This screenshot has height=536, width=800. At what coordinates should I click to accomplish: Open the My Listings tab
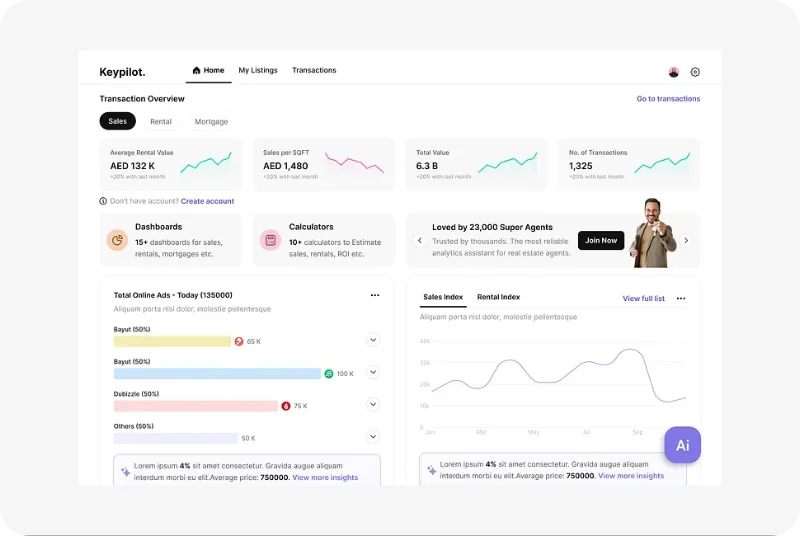tap(258, 70)
